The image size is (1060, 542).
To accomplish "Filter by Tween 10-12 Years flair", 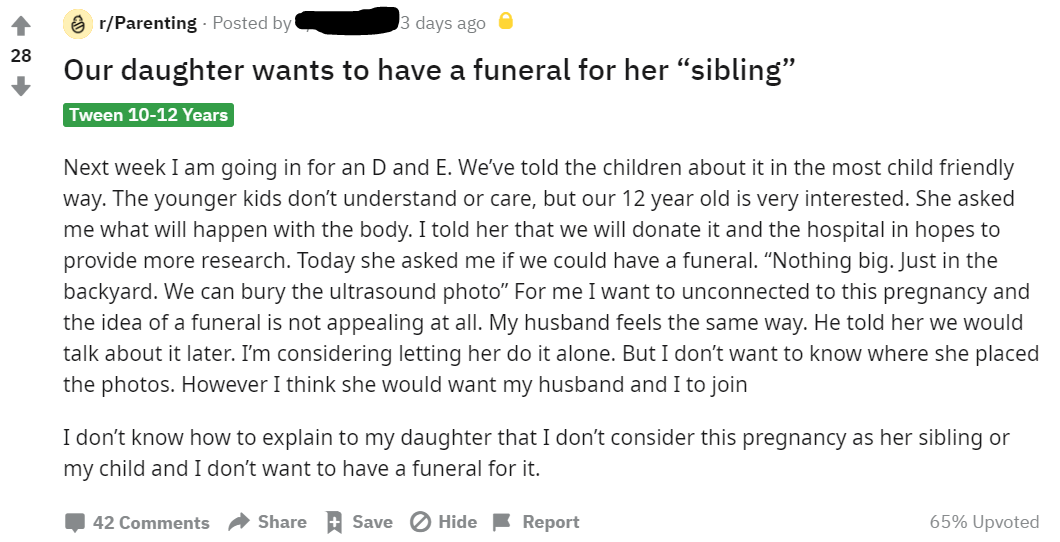I will pos(149,115).
